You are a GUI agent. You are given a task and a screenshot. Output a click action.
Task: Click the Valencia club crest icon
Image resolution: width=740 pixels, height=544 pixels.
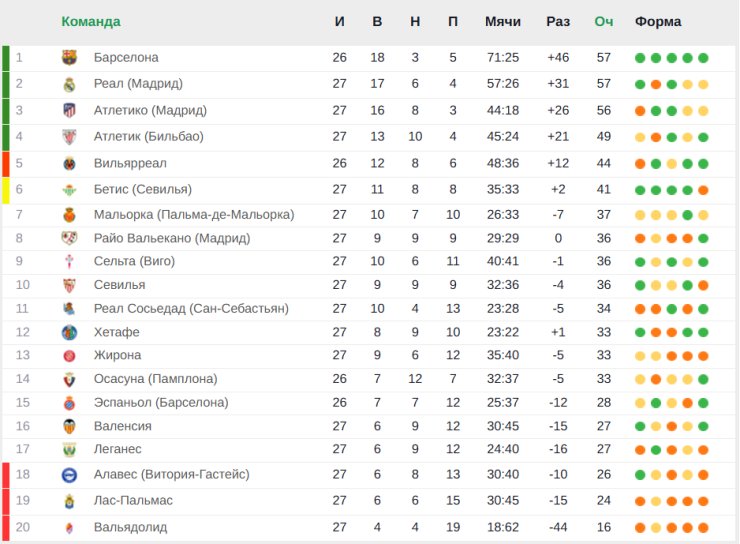pyautogui.click(x=69, y=426)
